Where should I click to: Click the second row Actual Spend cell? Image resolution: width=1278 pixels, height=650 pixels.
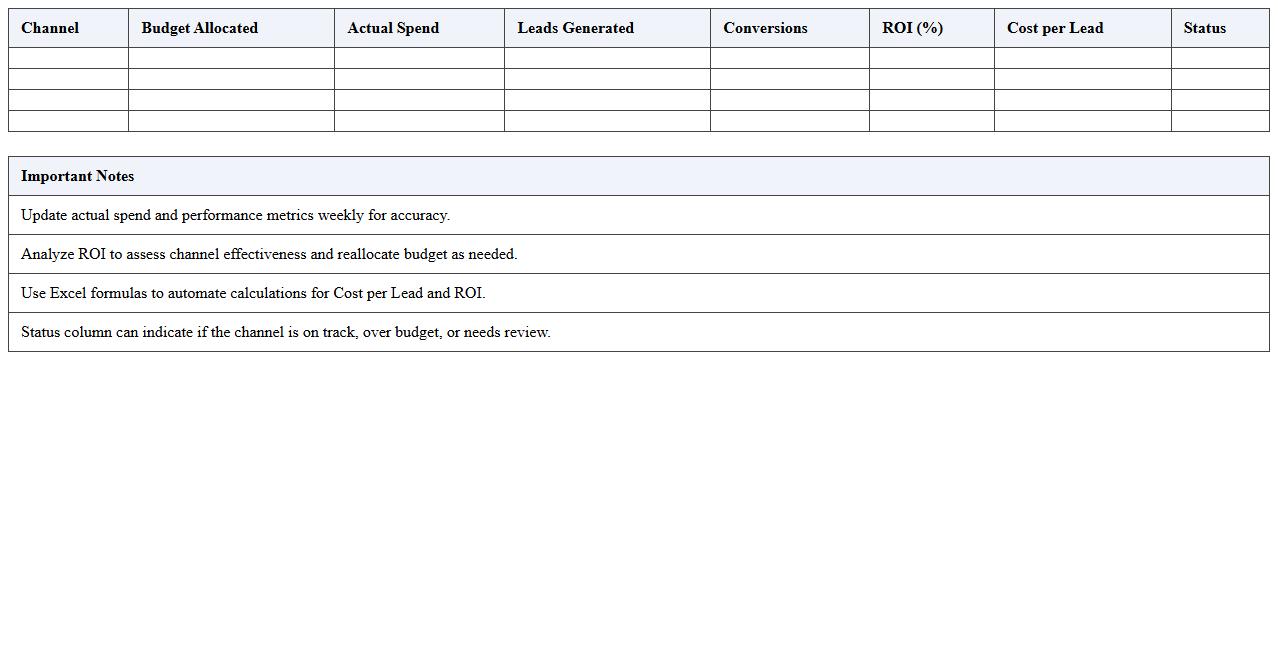tap(418, 78)
